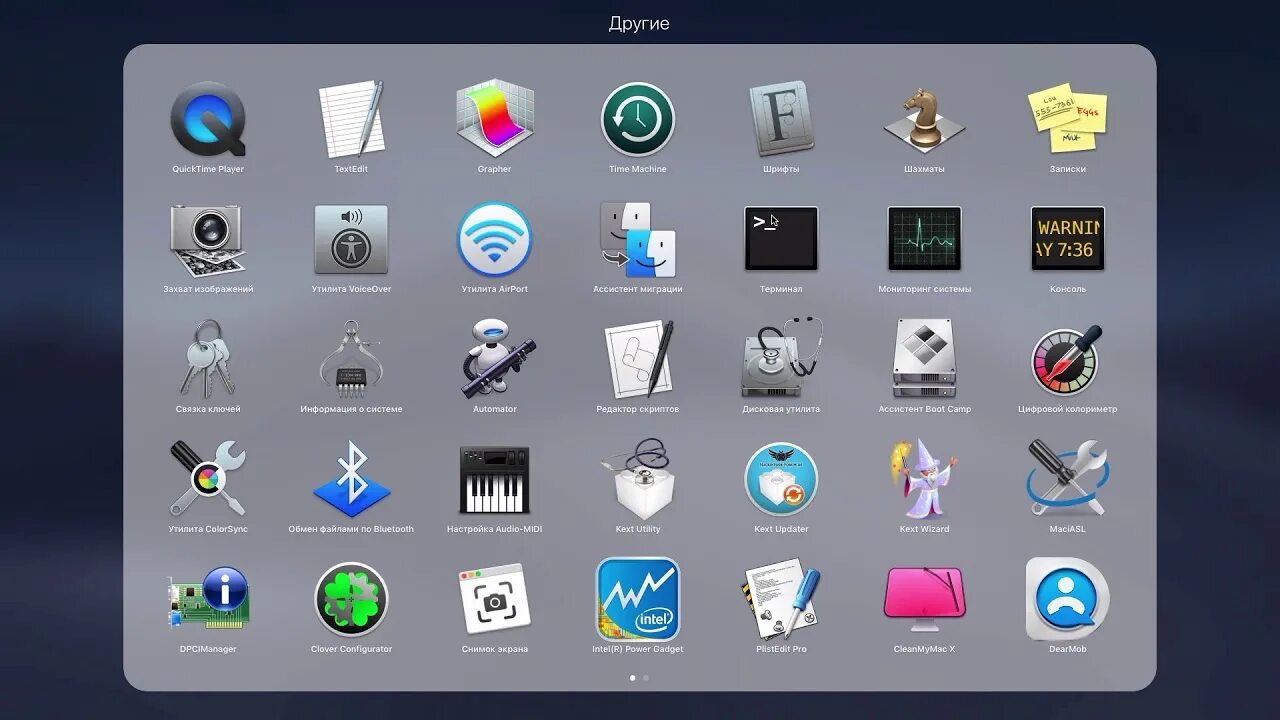Screen dimensions: 1280x720
Task: Launch the Терминал app
Action: coord(781,239)
